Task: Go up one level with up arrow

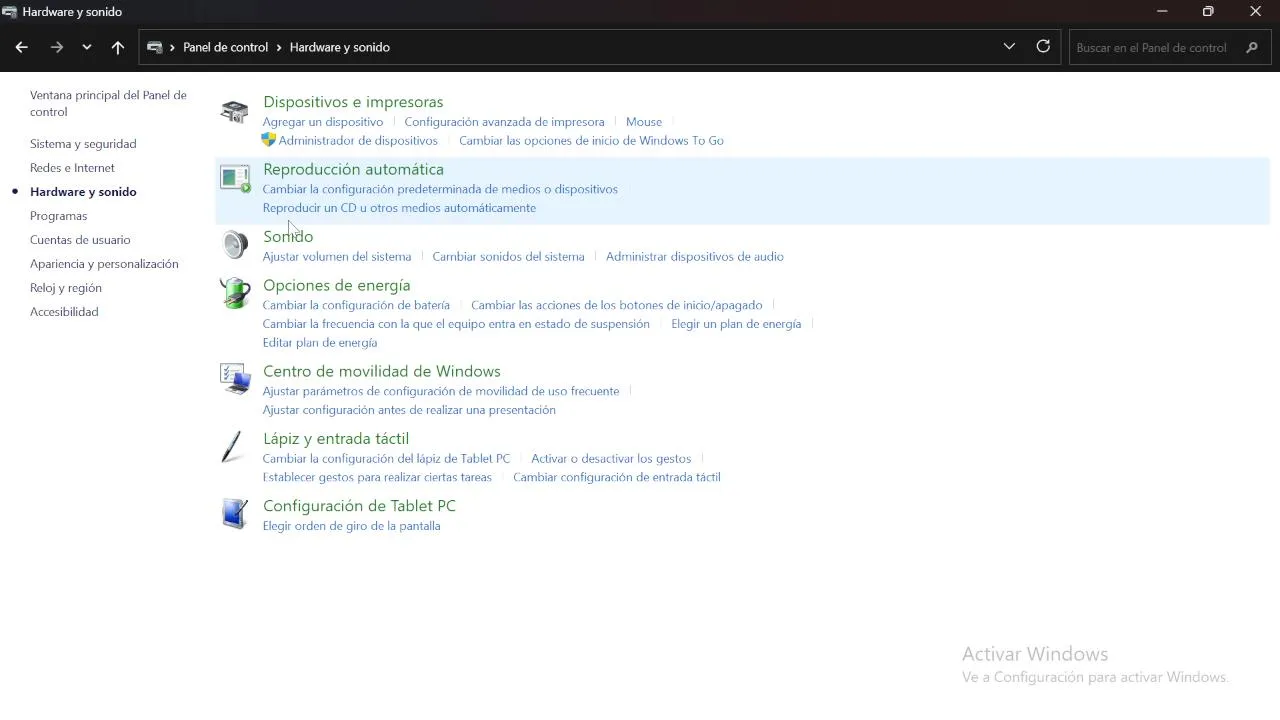Action: pyautogui.click(x=118, y=47)
